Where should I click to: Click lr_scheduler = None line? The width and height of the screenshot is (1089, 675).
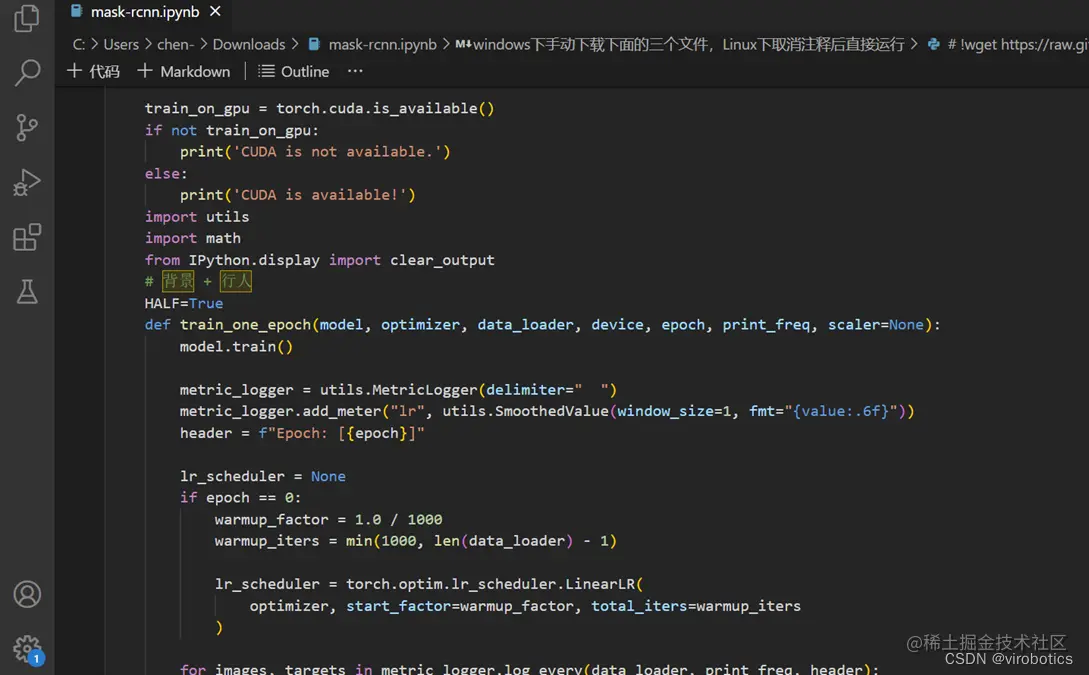click(x=263, y=476)
